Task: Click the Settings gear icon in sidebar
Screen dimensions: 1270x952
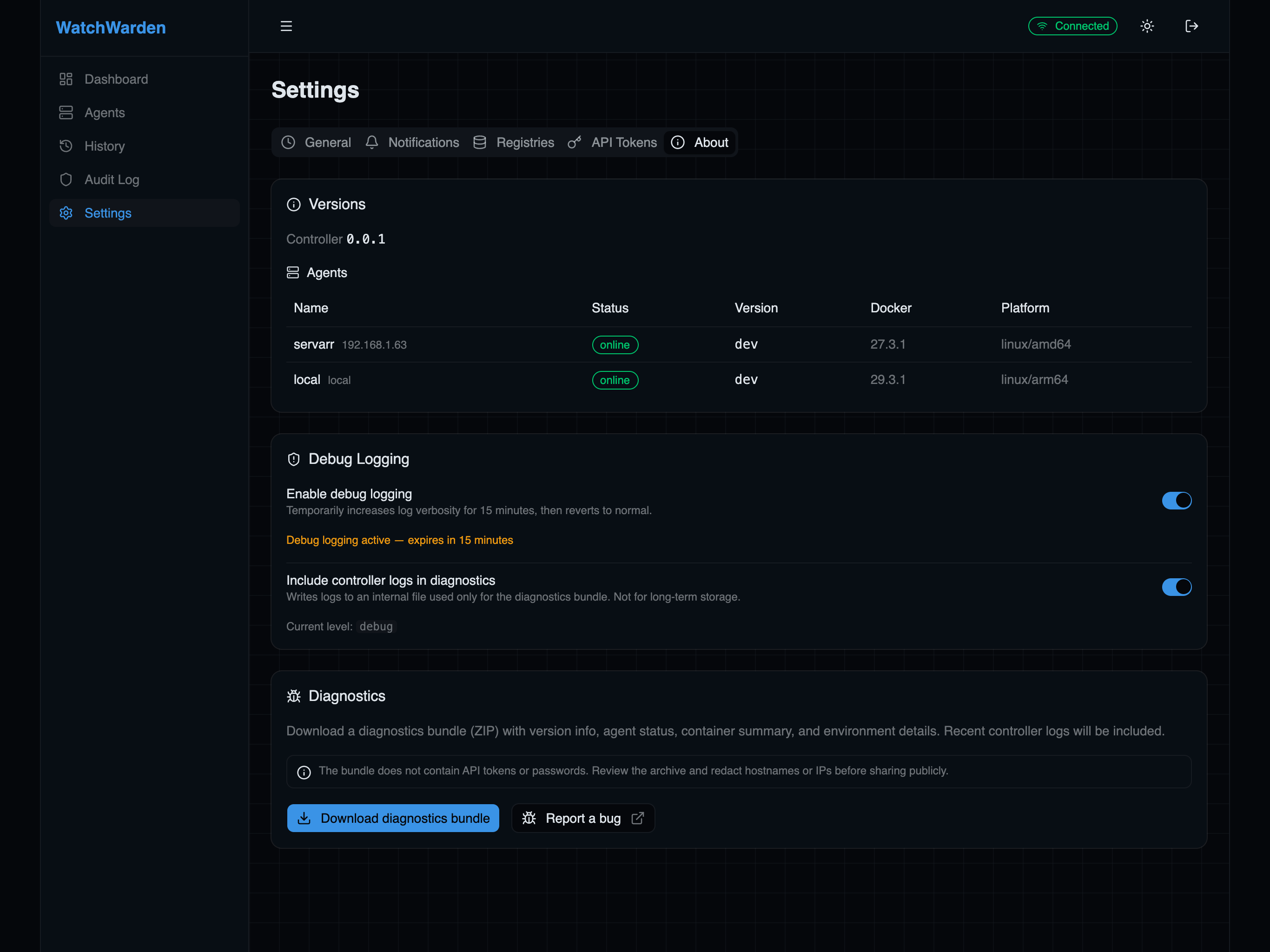Action: 66,213
